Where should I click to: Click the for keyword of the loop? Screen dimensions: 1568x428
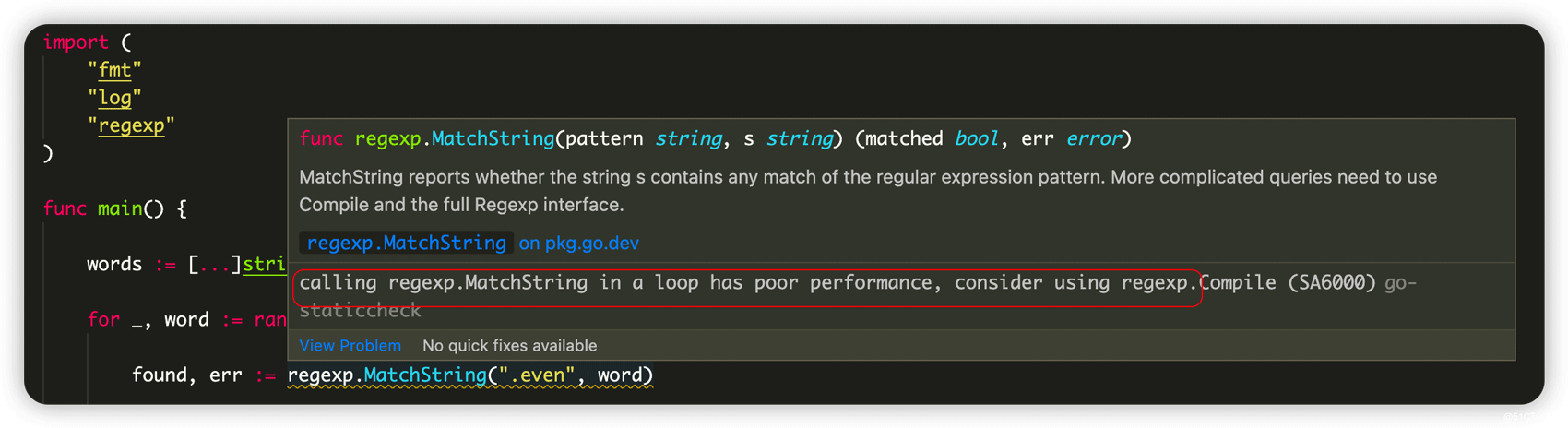tap(103, 320)
